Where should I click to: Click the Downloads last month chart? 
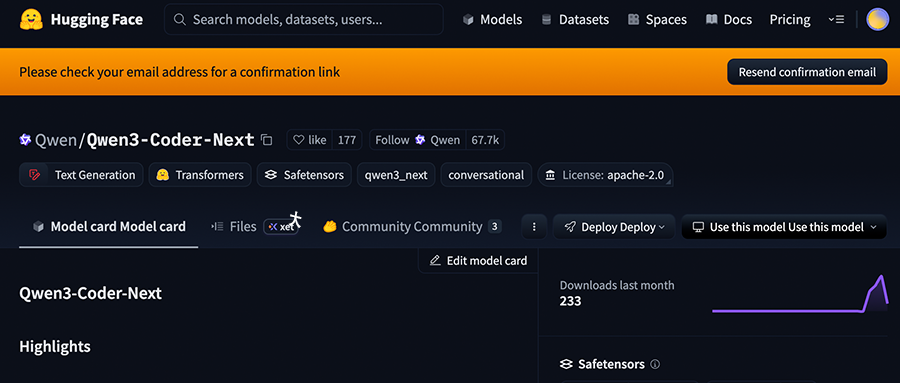click(800, 293)
